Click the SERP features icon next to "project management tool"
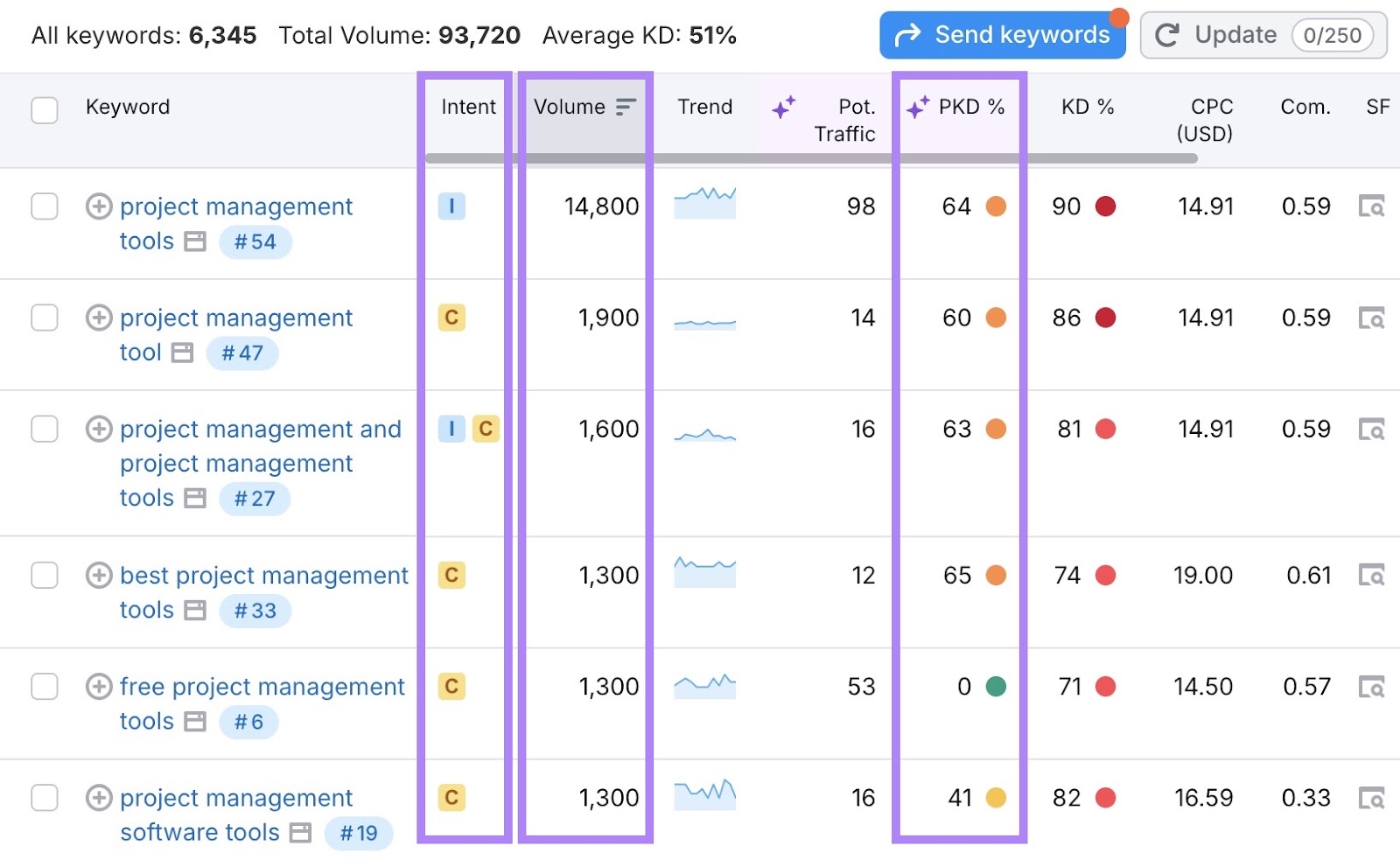 (x=180, y=353)
